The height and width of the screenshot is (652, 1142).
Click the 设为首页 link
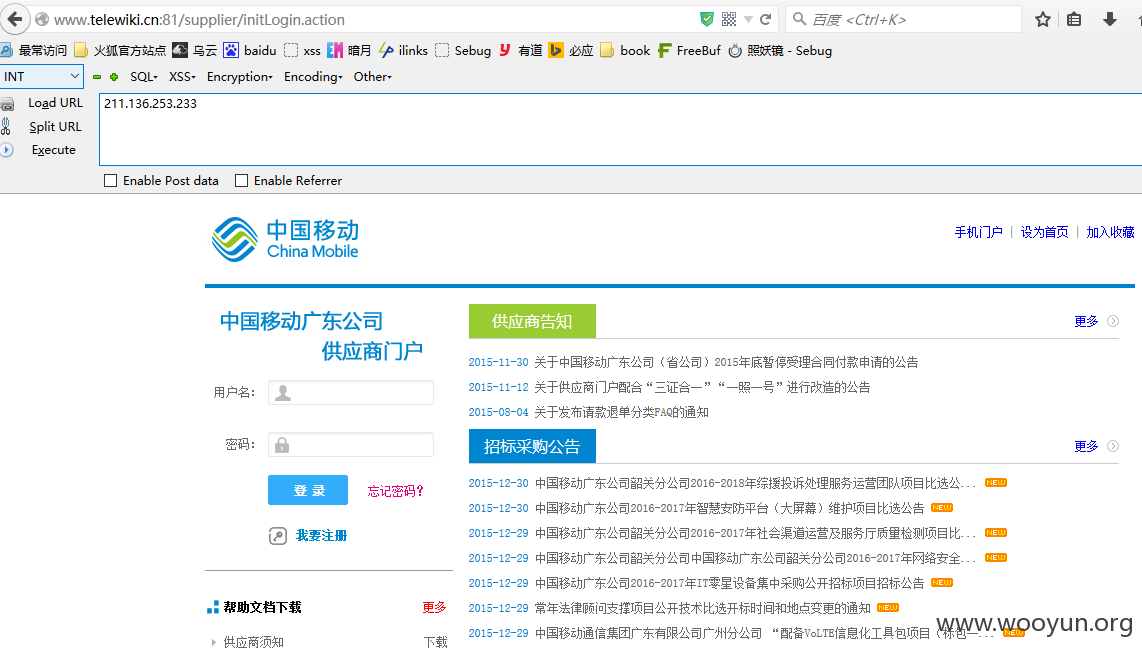point(1044,232)
